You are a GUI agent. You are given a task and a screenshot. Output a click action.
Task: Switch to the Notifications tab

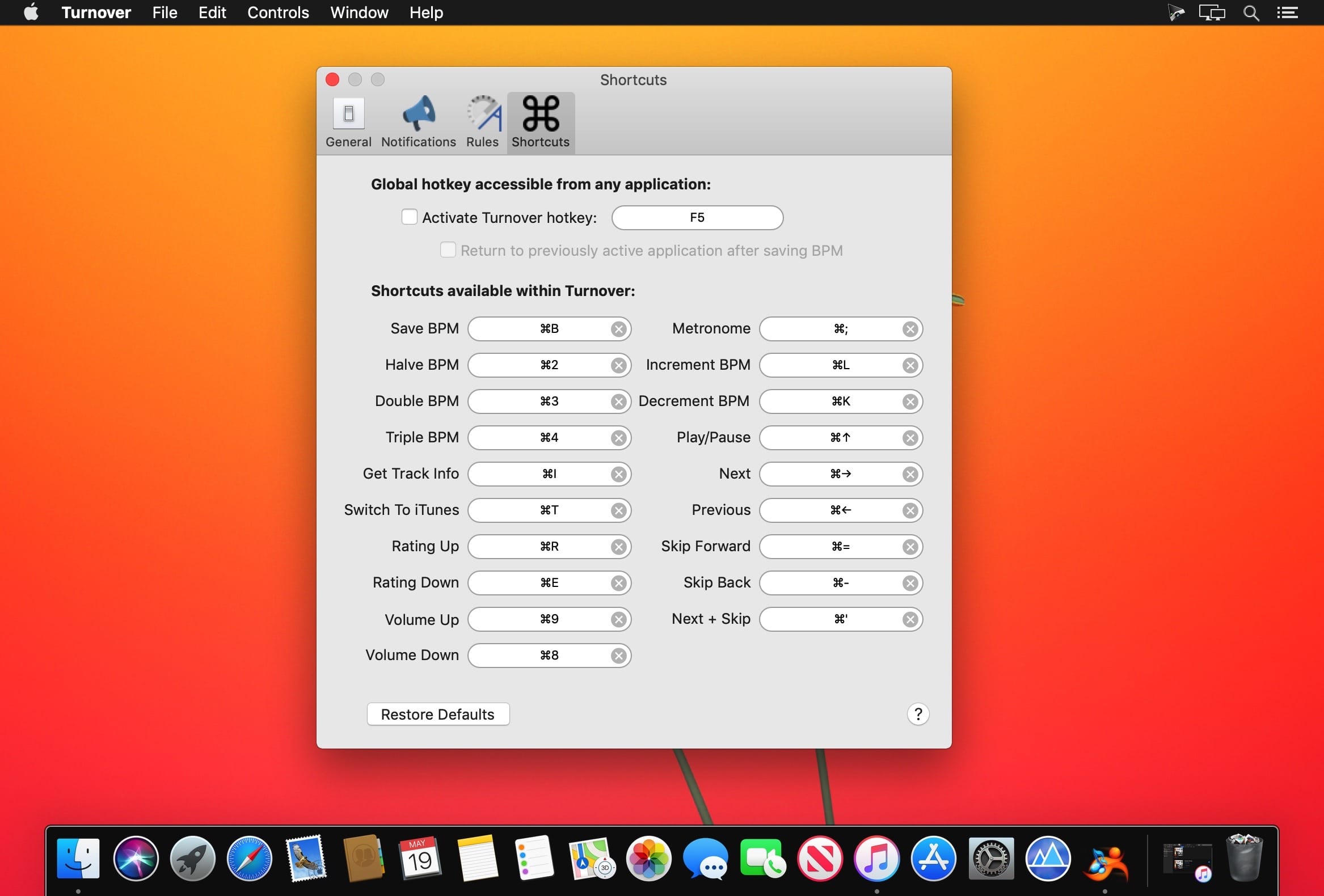[x=418, y=122]
